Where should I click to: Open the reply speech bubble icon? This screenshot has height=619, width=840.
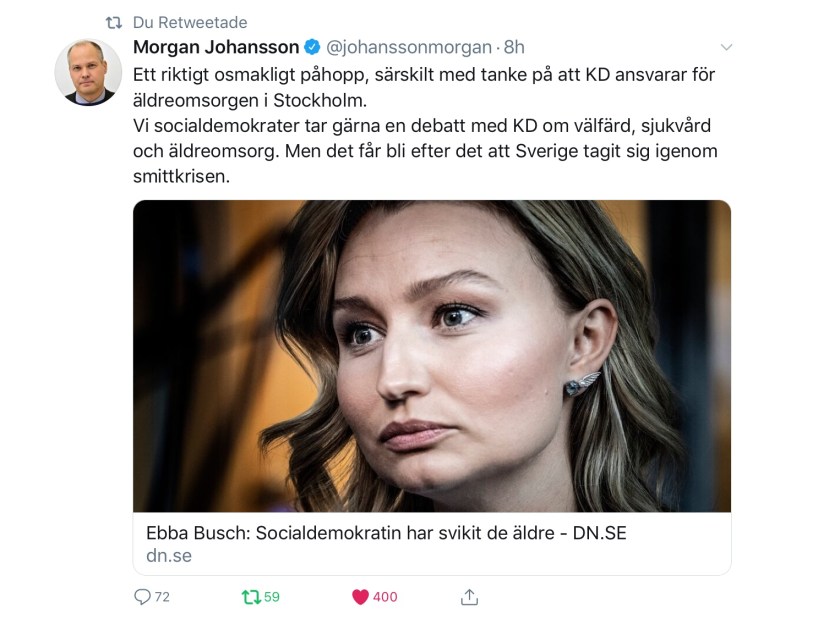[142, 596]
